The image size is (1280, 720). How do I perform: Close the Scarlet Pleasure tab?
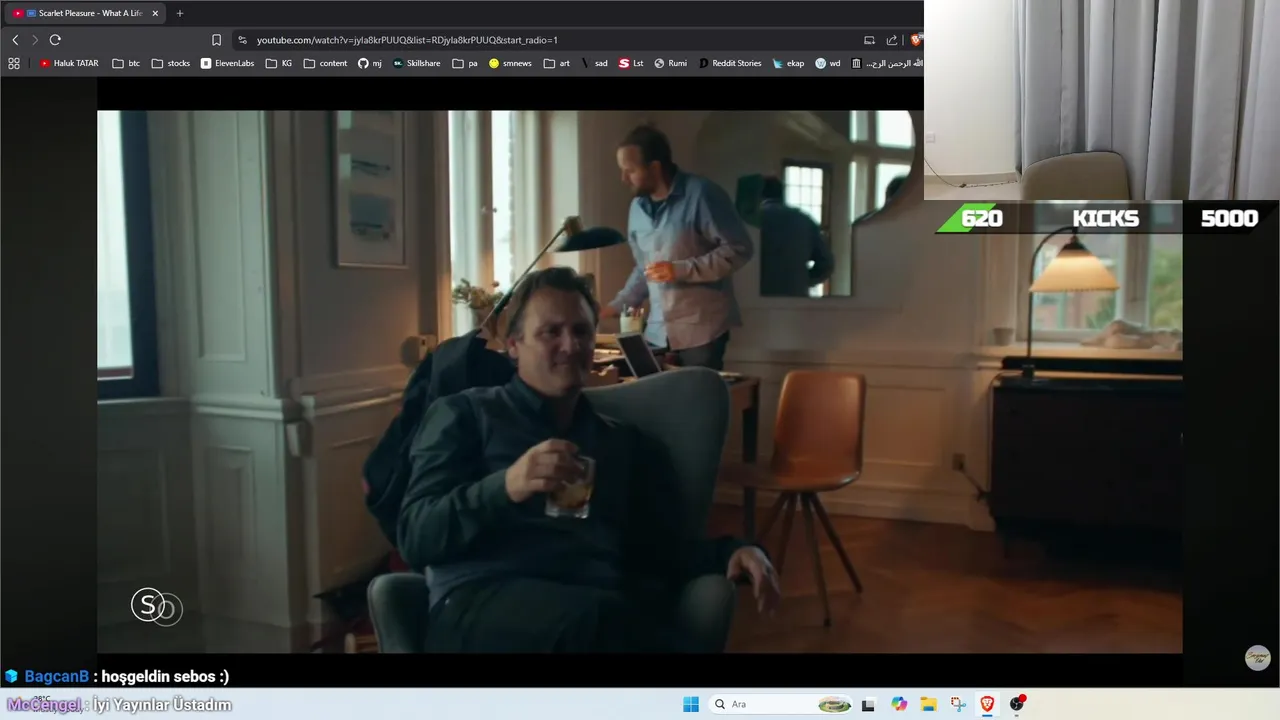(x=155, y=13)
